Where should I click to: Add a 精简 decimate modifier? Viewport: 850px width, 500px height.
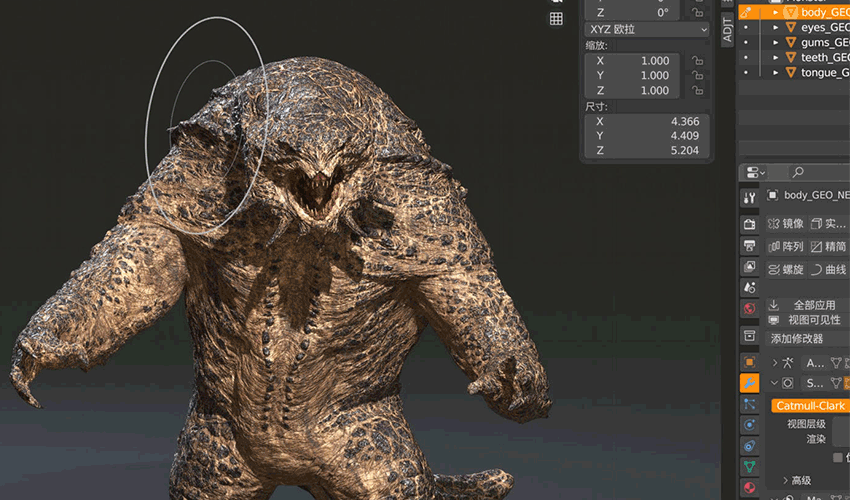tap(828, 247)
